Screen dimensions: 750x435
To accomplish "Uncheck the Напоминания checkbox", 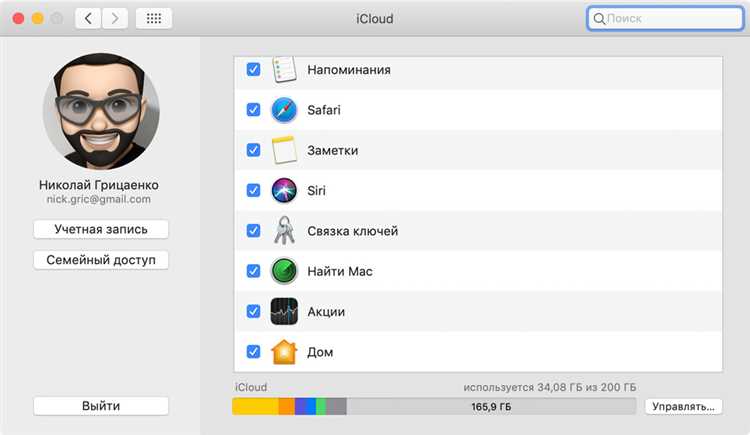I will coord(254,69).
